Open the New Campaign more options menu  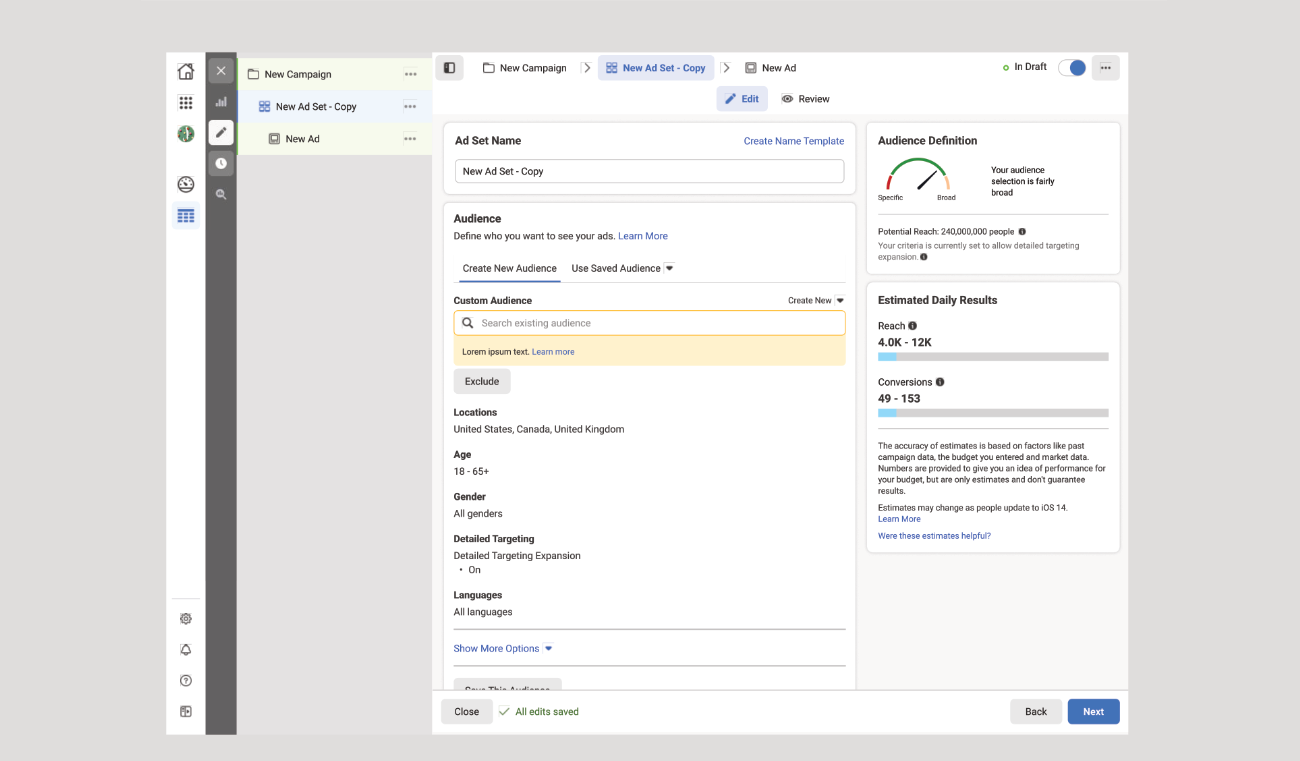coord(410,74)
